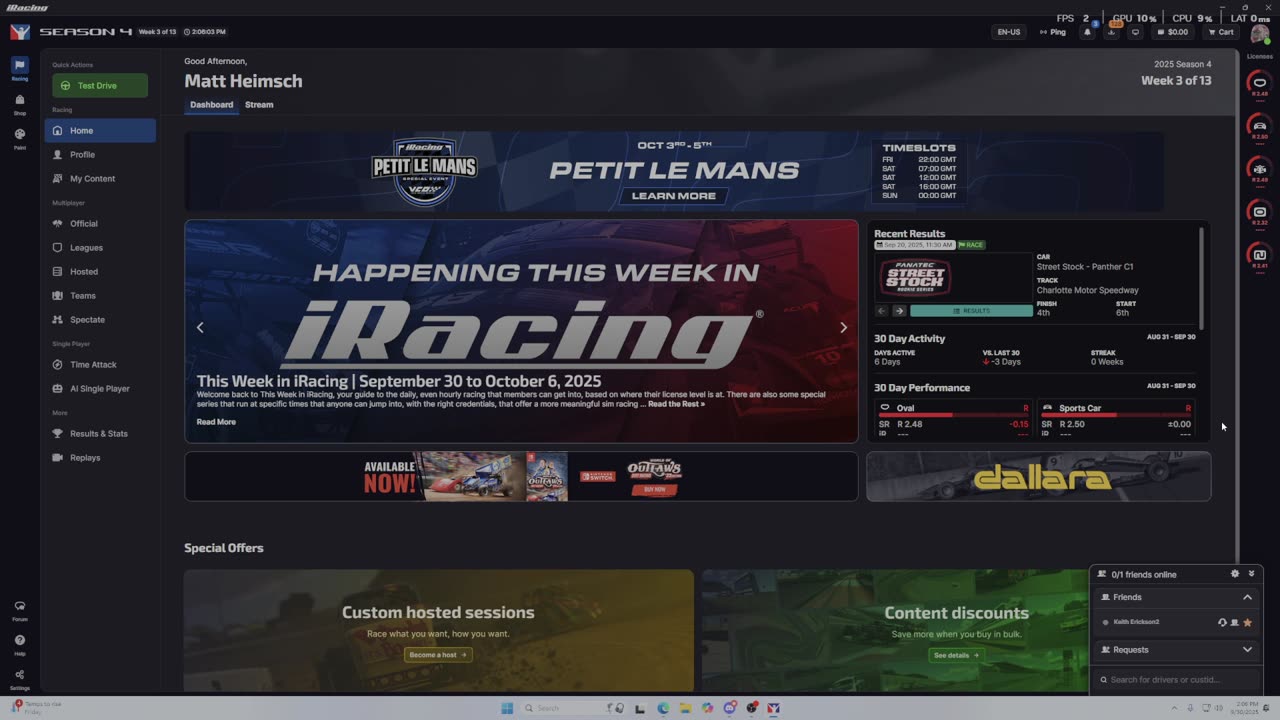Collapse the Friends section

click(1247, 597)
